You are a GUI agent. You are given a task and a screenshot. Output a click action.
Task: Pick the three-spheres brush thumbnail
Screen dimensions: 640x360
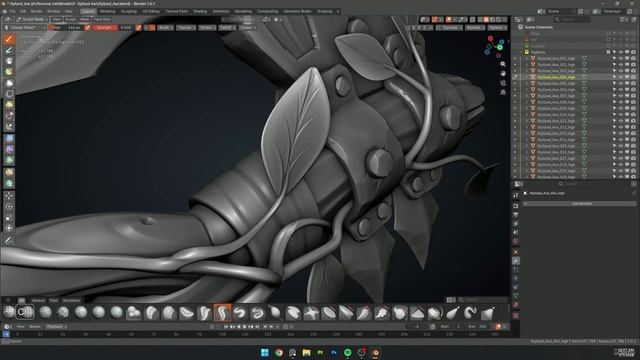coord(133,313)
